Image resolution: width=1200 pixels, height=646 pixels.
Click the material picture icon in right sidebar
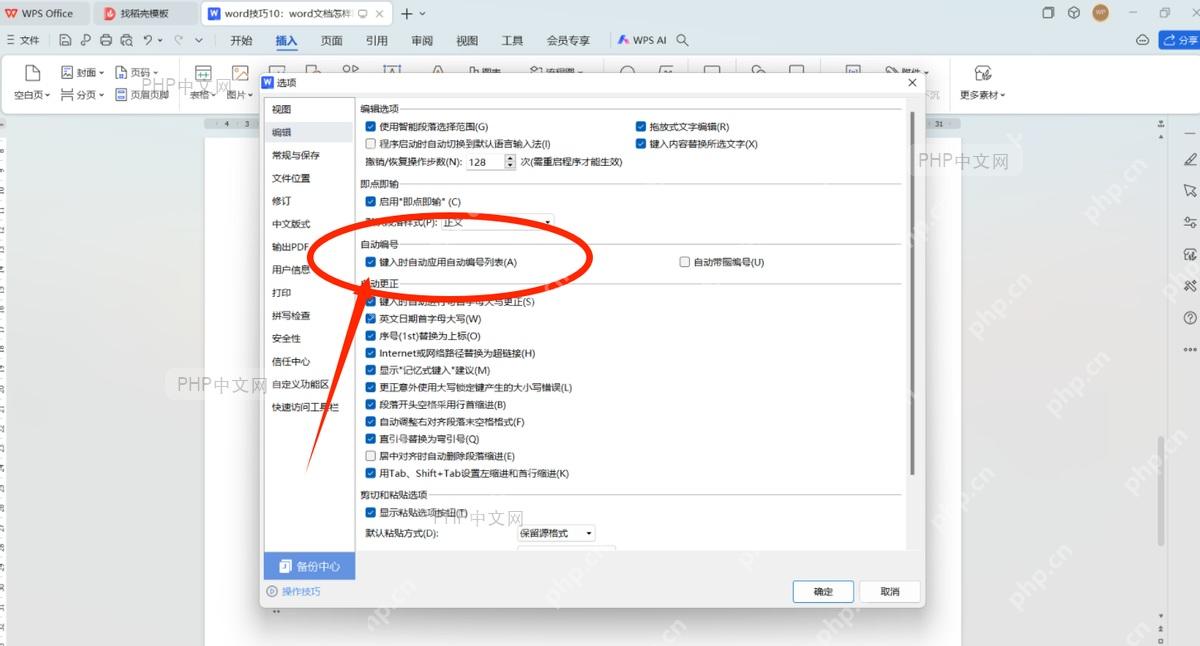[x=1190, y=254]
